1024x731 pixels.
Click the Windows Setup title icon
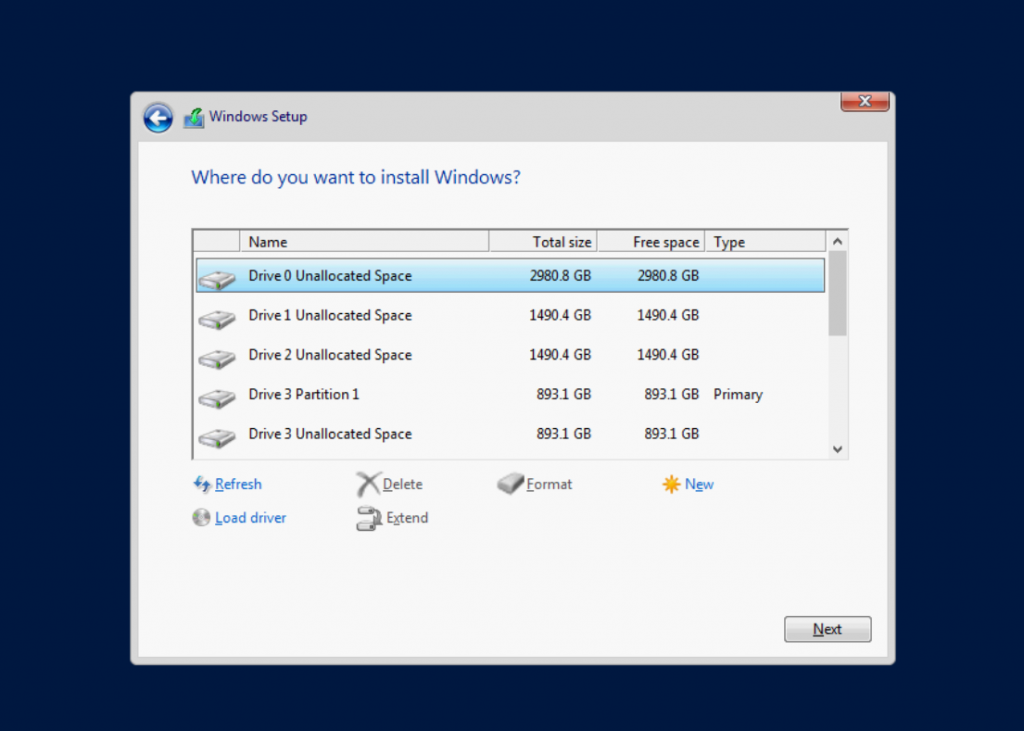pyautogui.click(x=193, y=118)
